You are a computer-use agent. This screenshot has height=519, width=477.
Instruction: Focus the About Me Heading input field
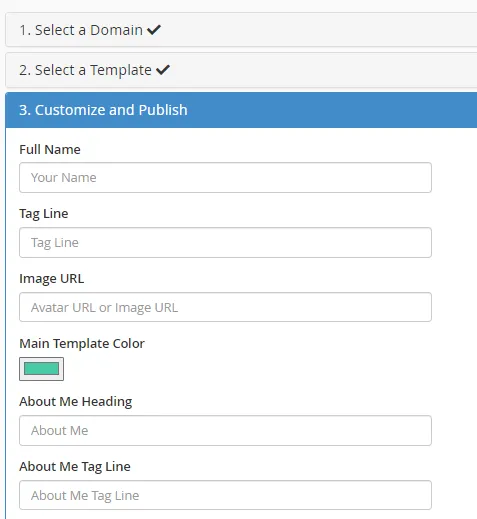[225, 430]
